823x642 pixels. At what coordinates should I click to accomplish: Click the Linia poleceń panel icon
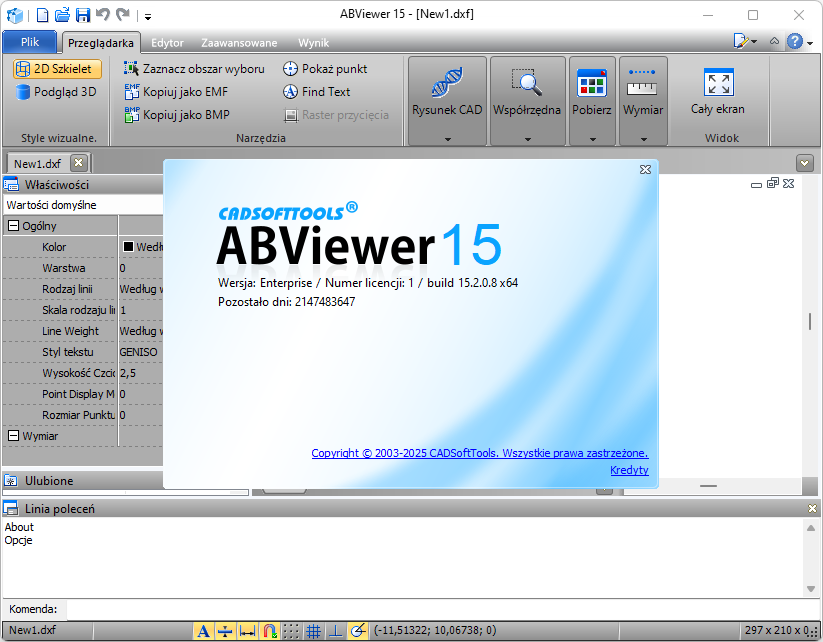pos(11,508)
